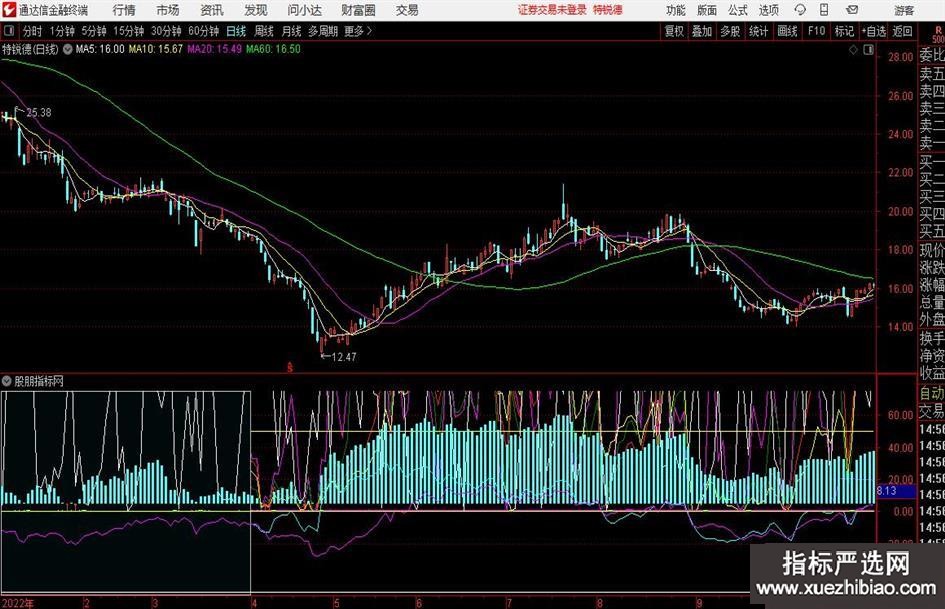Screen dimensions: 945x609
Task: Click the 叠加 overlay button
Action: [x=702, y=31]
